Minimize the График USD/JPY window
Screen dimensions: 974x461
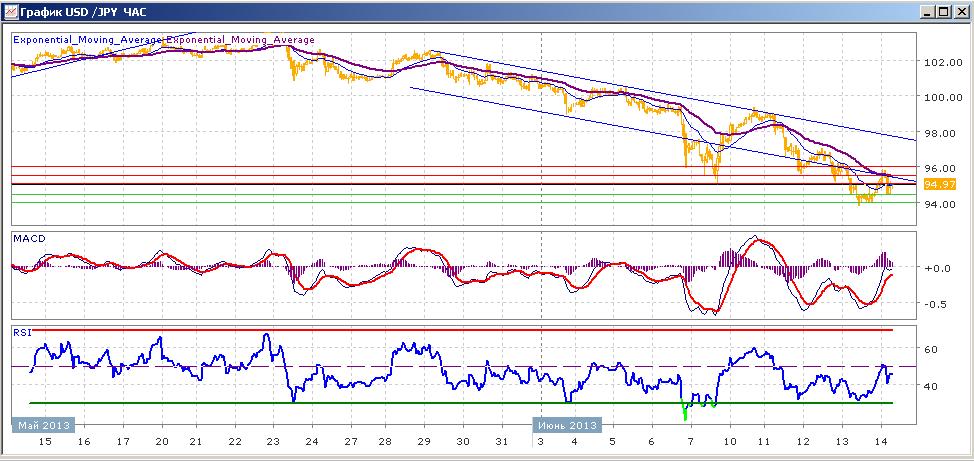(929, 12)
